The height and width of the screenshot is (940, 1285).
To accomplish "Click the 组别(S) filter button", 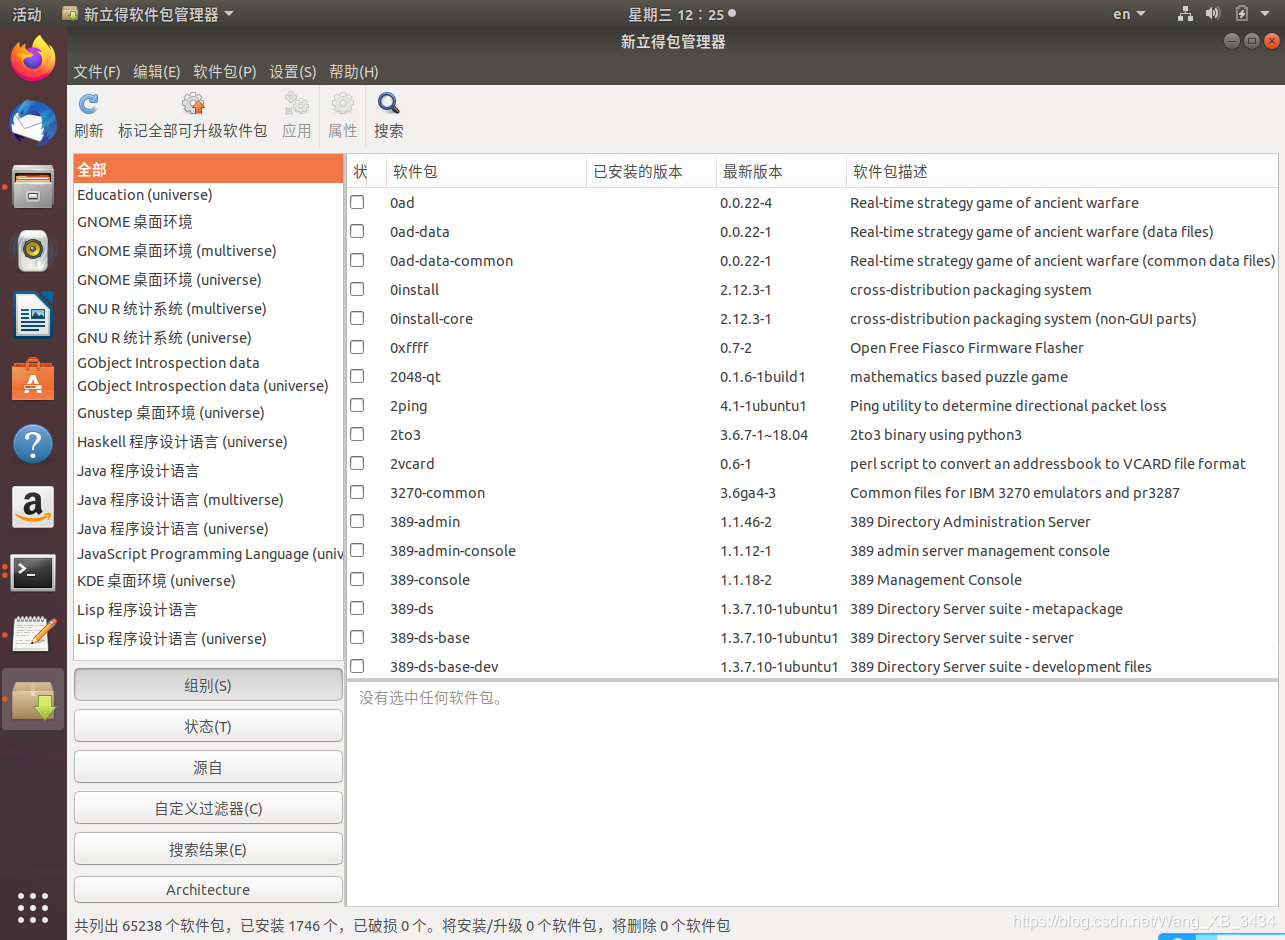I will [x=207, y=684].
